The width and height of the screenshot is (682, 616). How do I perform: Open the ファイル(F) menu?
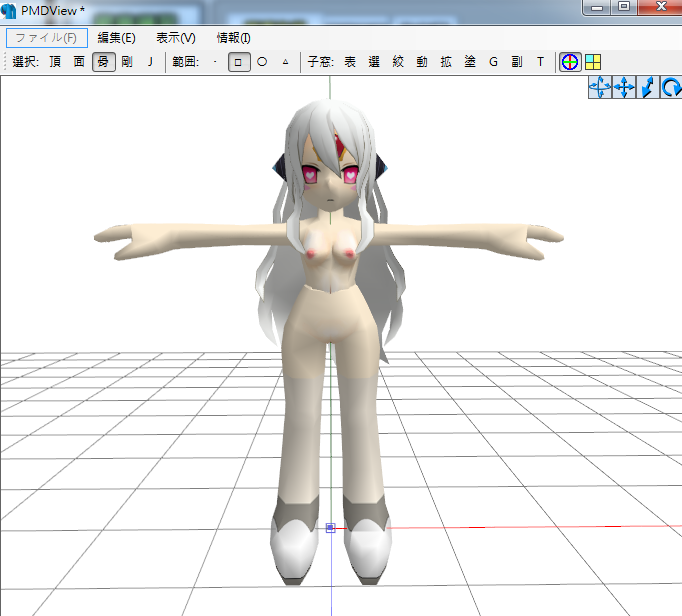47,38
